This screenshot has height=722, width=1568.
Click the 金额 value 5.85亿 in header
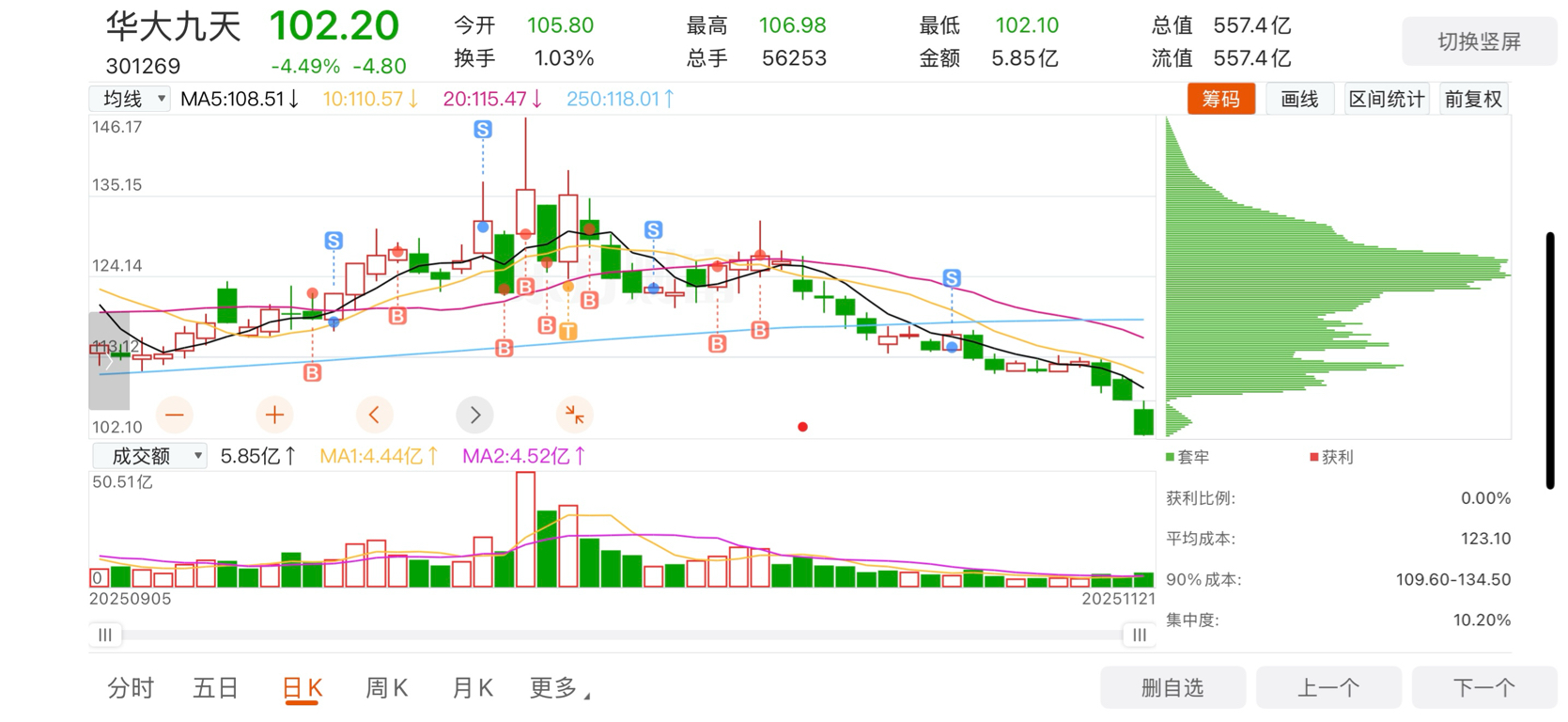1025,58
